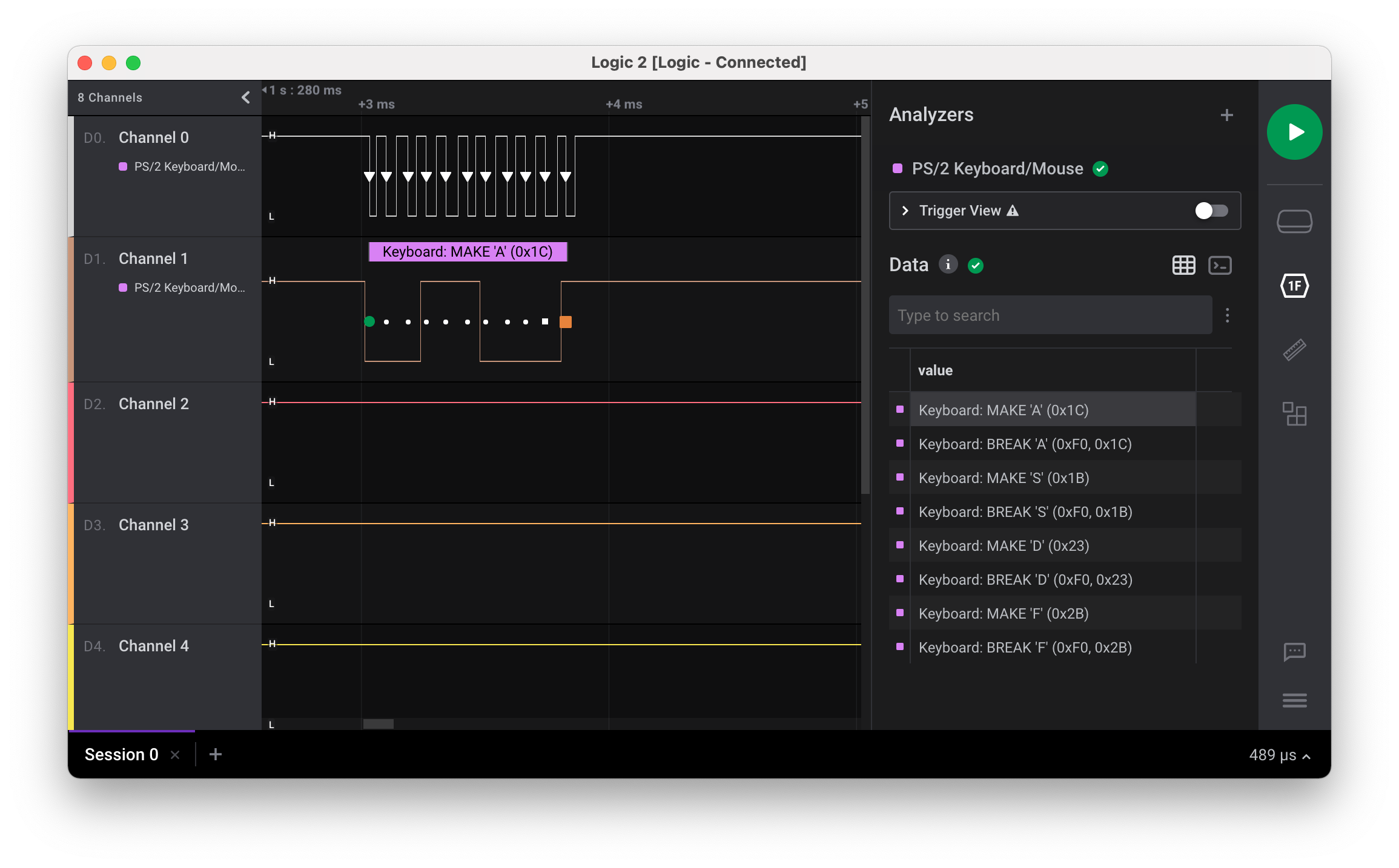
Task: Close the Session 0 tab
Action: [x=175, y=755]
